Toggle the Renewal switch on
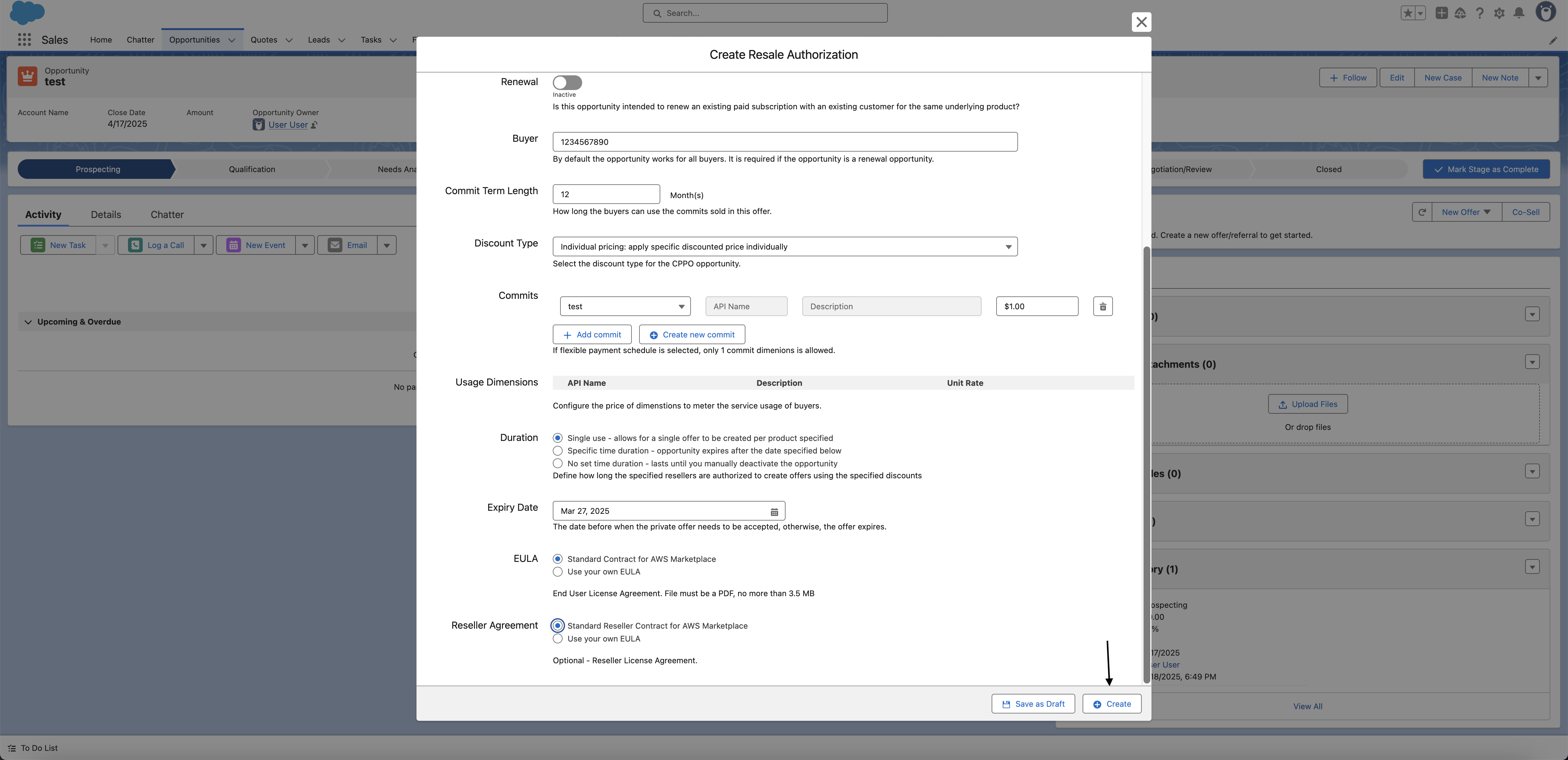This screenshot has width=1568, height=760. tap(567, 82)
